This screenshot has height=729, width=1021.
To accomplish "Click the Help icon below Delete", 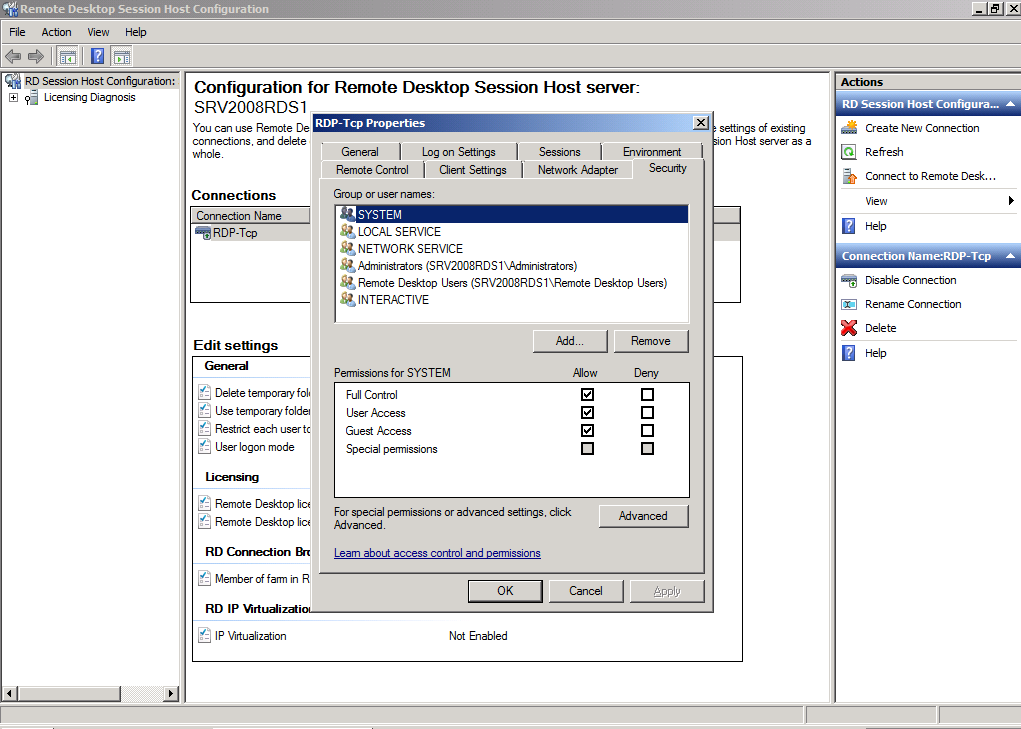I will click(849, 353).
